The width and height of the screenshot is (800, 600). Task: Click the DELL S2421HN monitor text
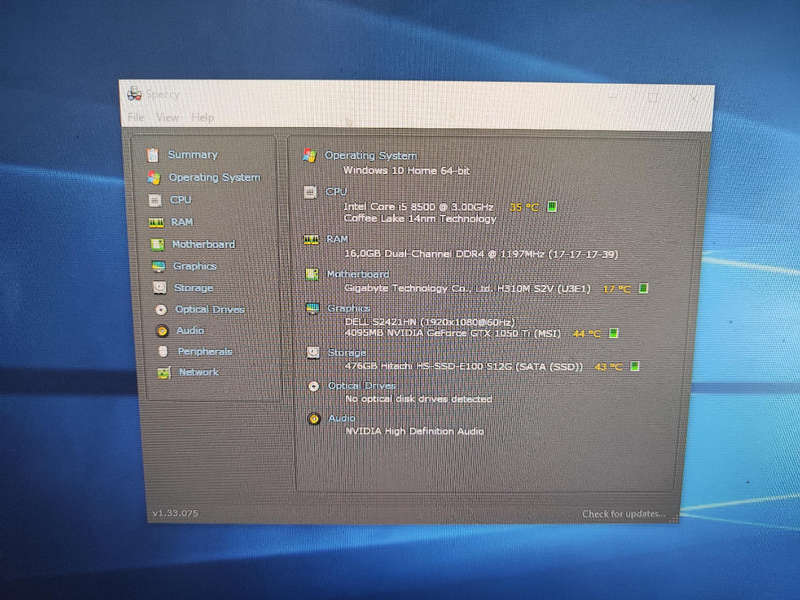[x=430, y=321]
